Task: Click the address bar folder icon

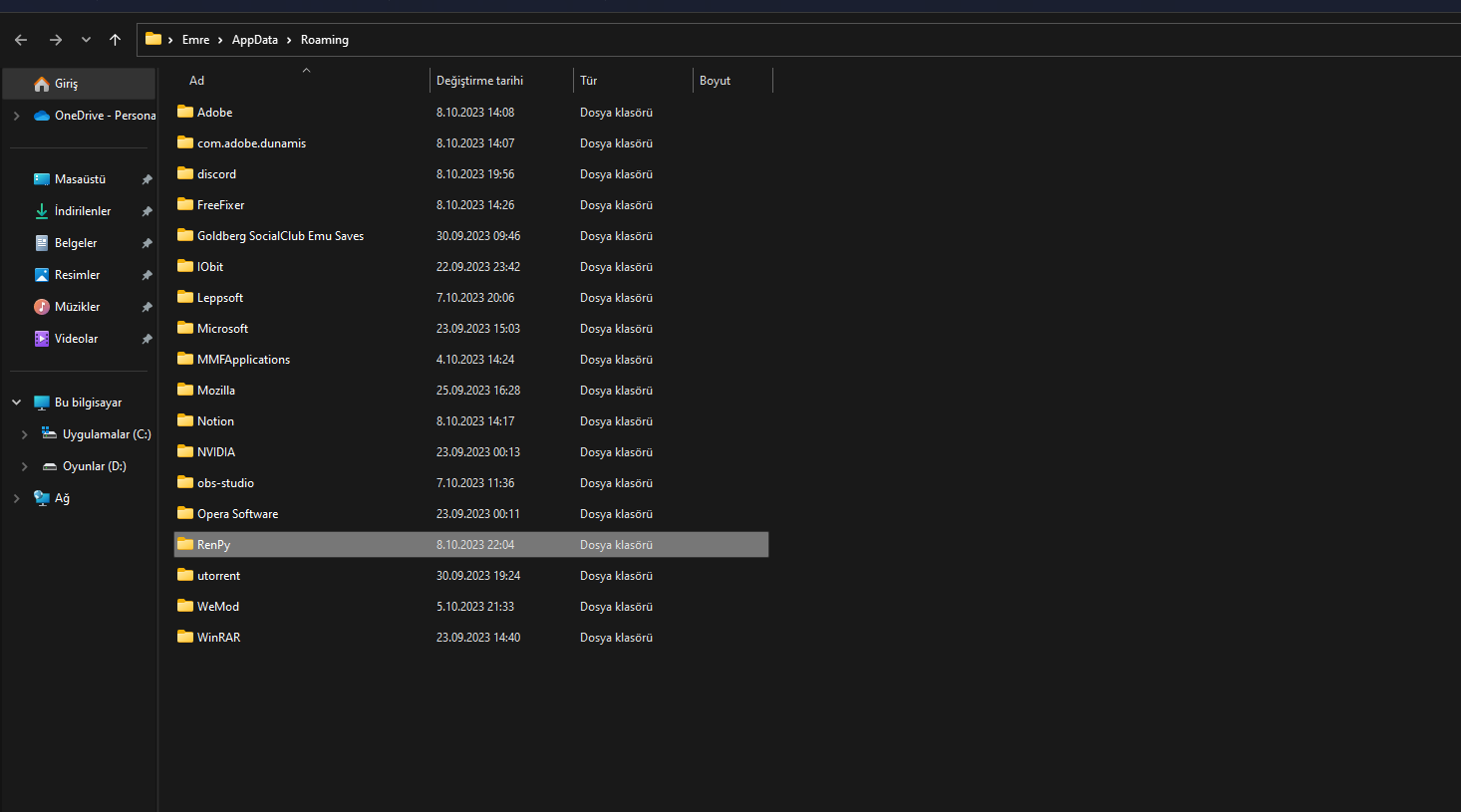Action: [x=153, y=39]
